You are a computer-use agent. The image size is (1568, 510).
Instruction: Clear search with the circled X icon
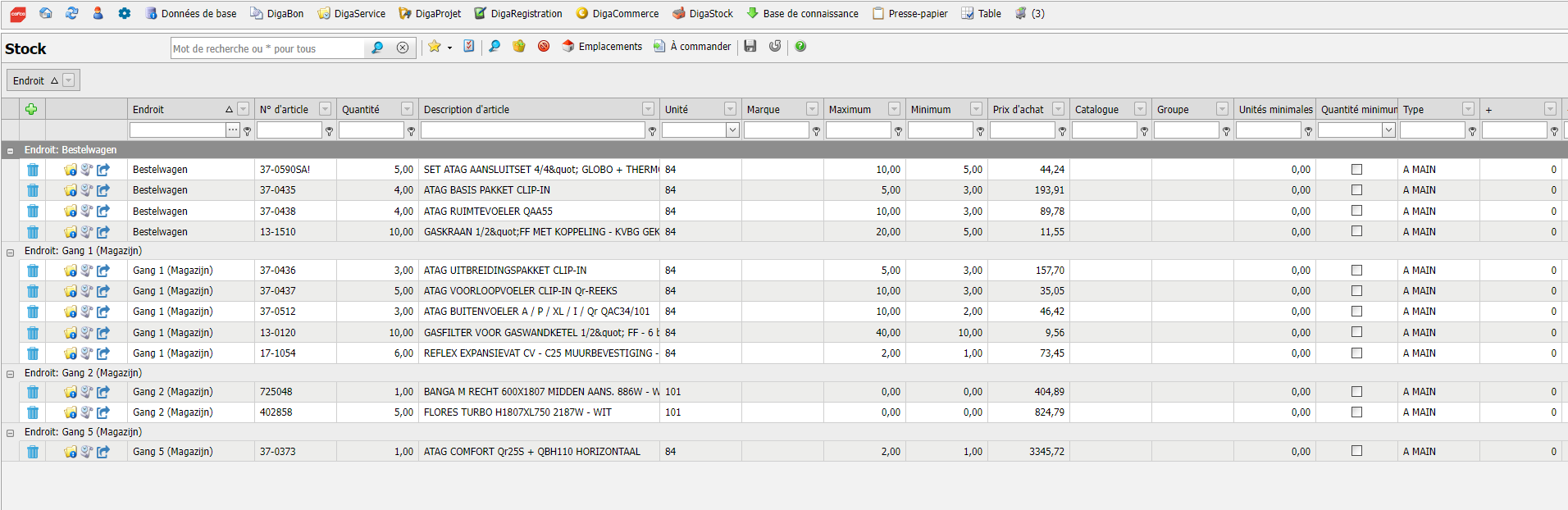point(403,48)
